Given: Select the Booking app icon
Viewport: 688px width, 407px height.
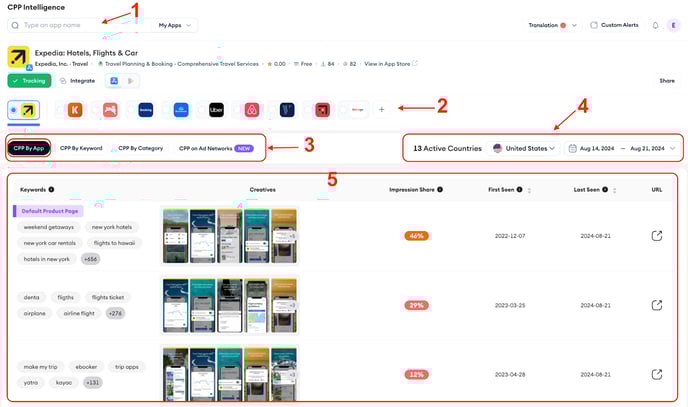Looking at the screenshot, I should pyautogui.click(x=146, y=110).
